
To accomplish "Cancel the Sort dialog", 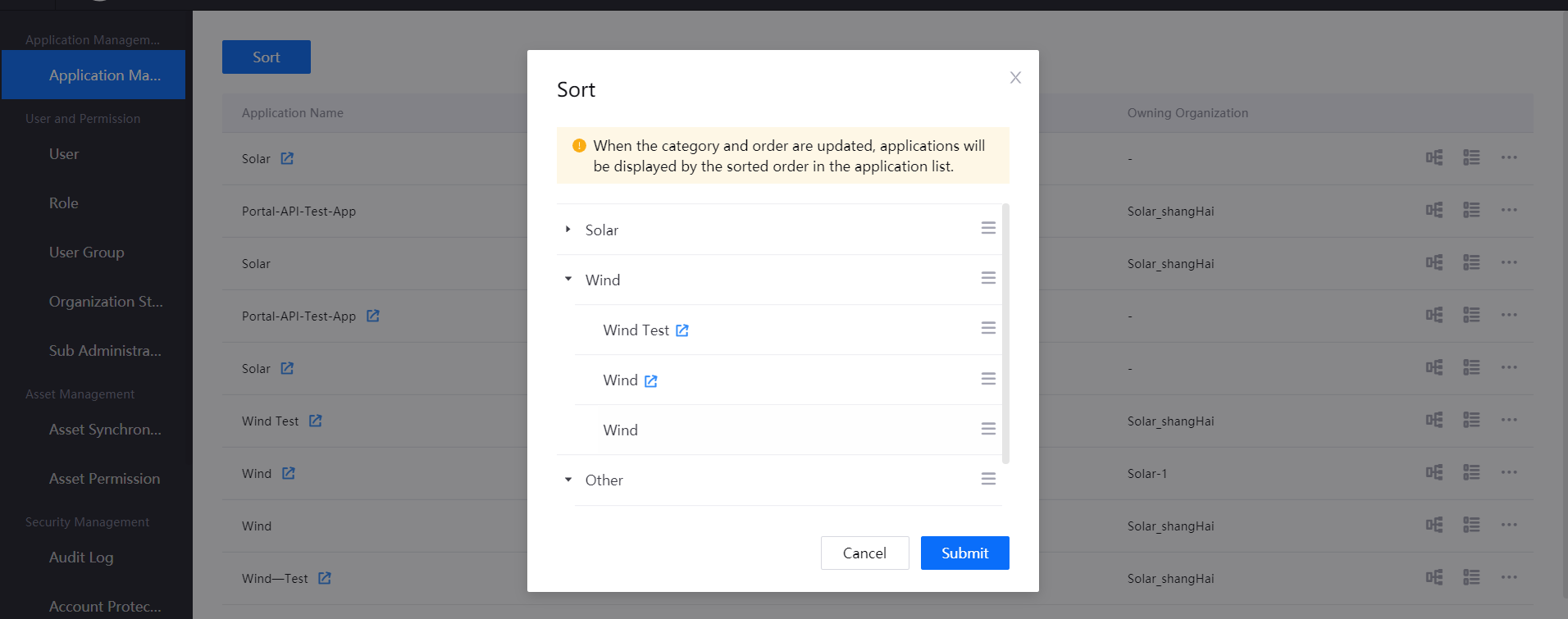I will pos(864,553).
